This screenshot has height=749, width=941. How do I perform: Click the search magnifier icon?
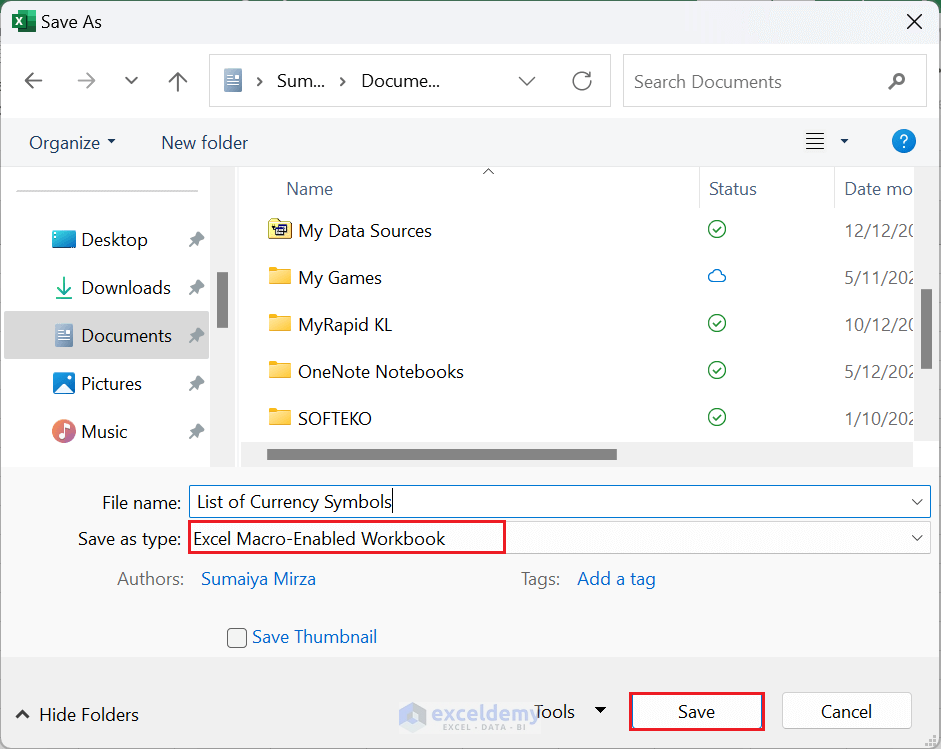[896, 82]
